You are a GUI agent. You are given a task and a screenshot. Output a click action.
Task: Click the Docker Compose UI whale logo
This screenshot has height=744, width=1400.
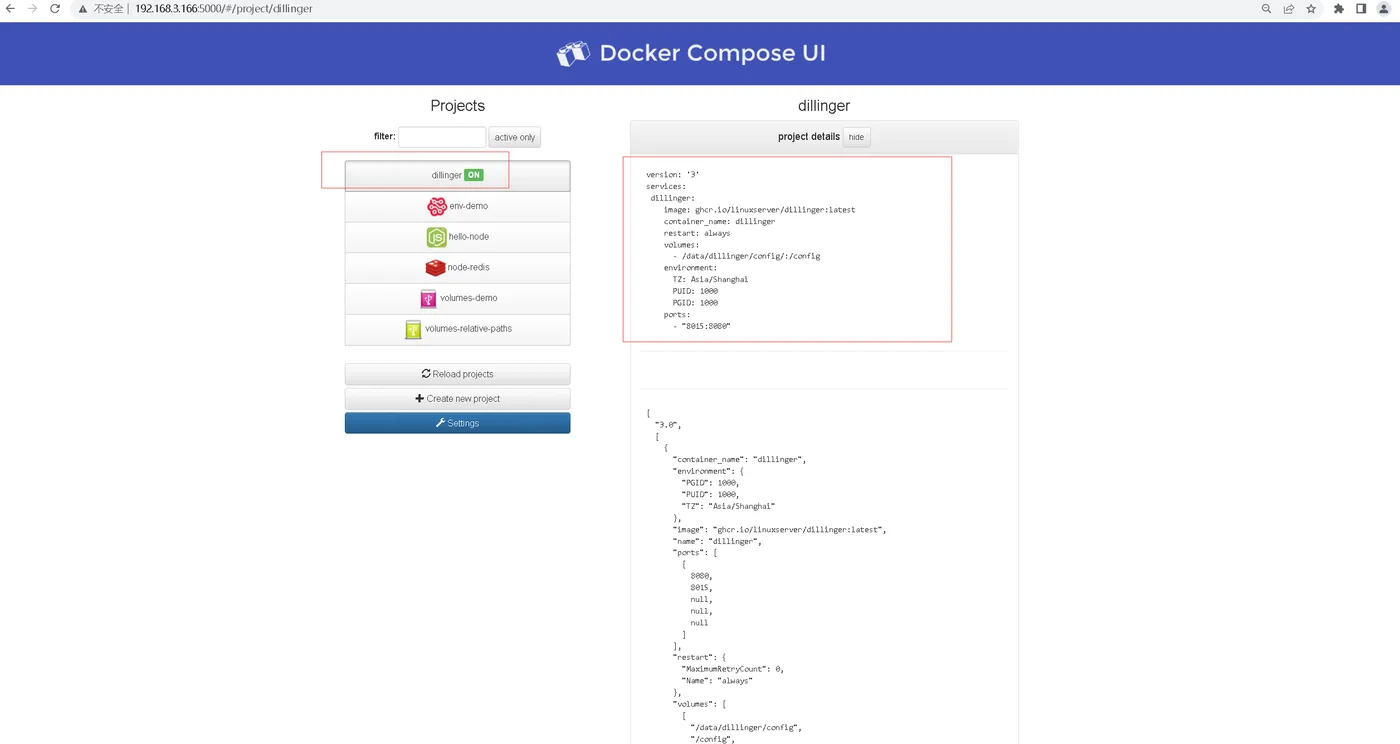click(573, 54)
